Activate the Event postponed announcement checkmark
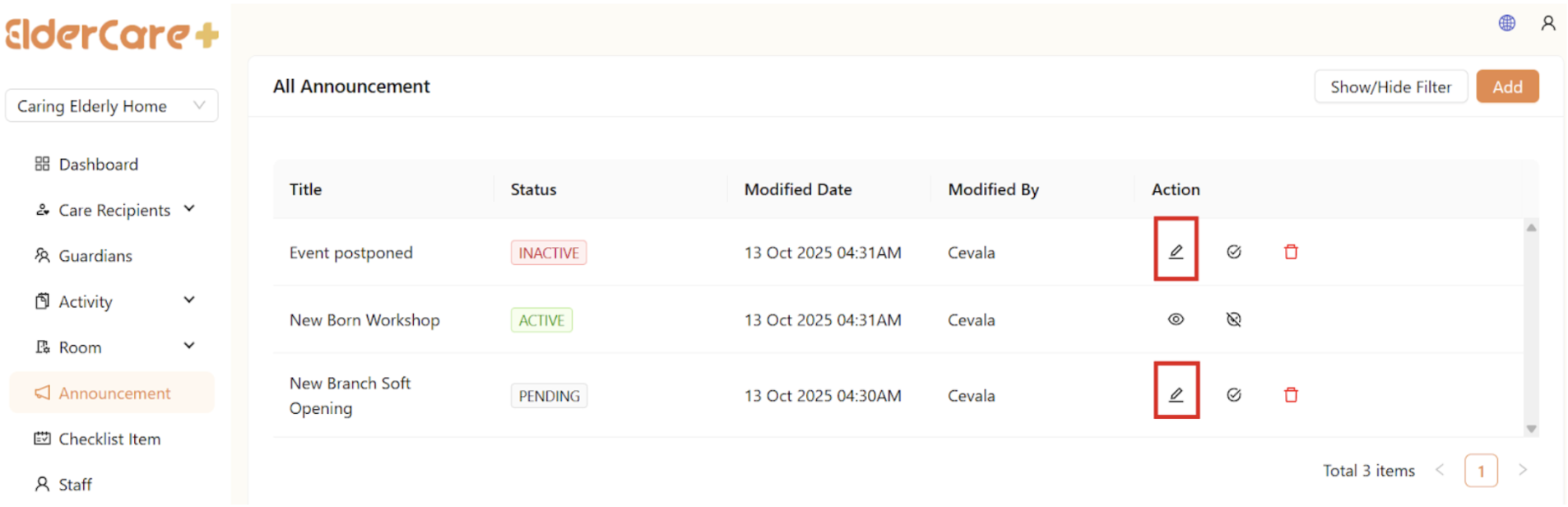This screenshot has height=507, width=1568. coord(1233,252)
